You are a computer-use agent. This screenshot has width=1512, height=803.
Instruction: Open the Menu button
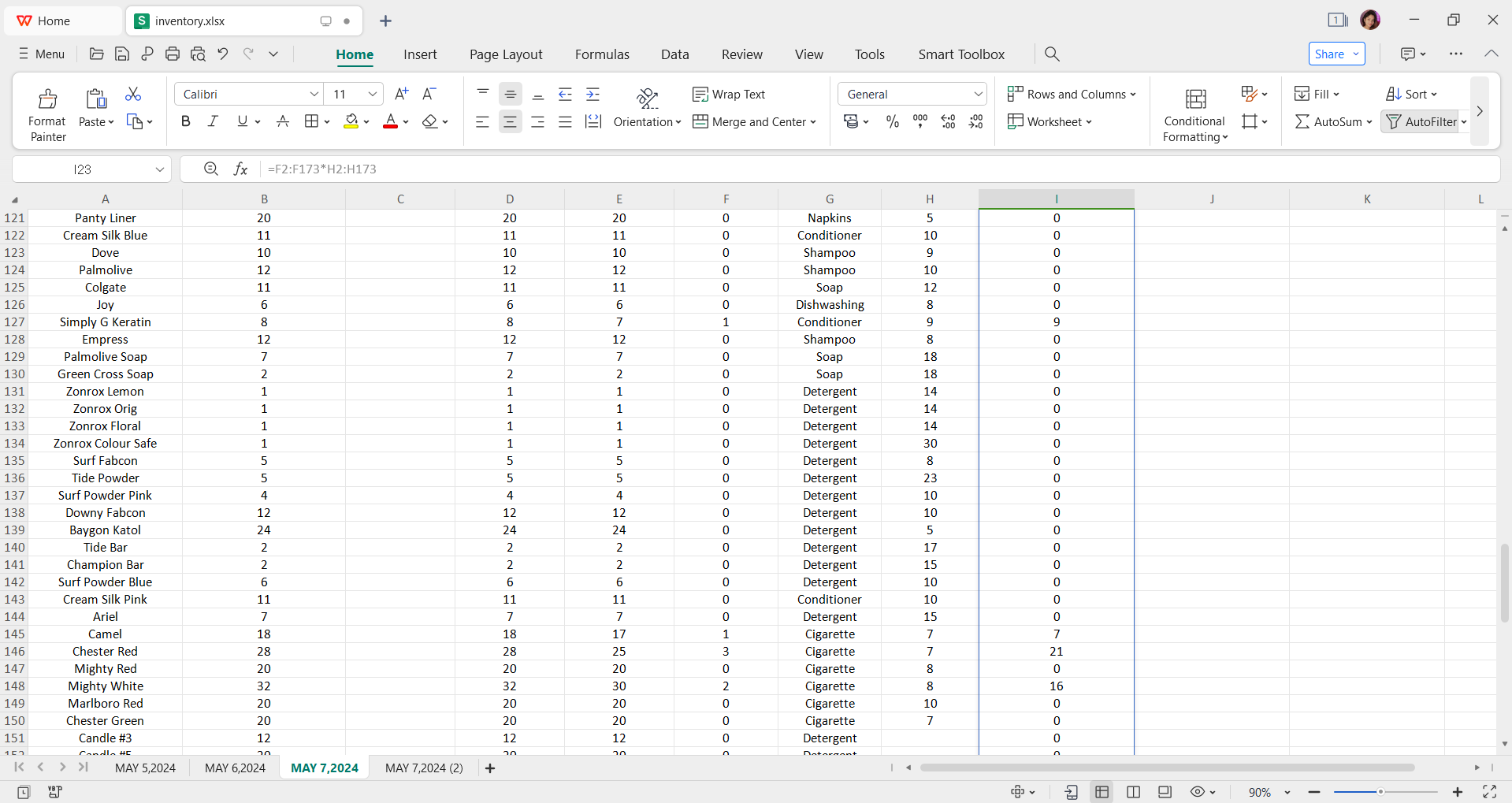(x=41, y=54)
